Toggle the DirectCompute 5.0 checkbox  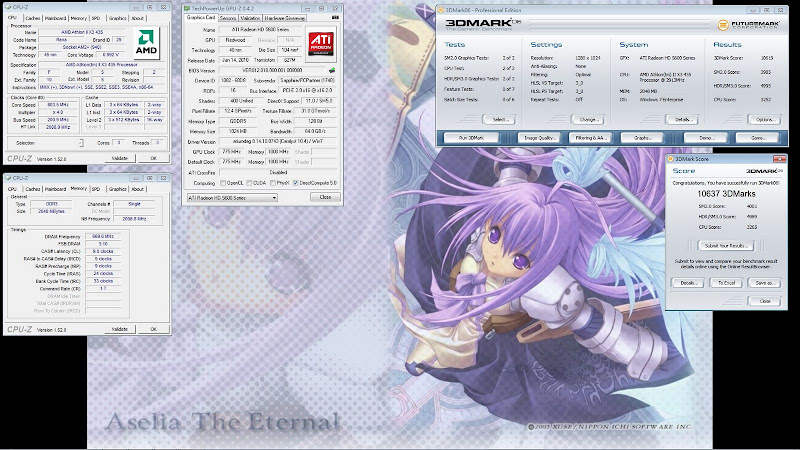click(x=296, y=183)
